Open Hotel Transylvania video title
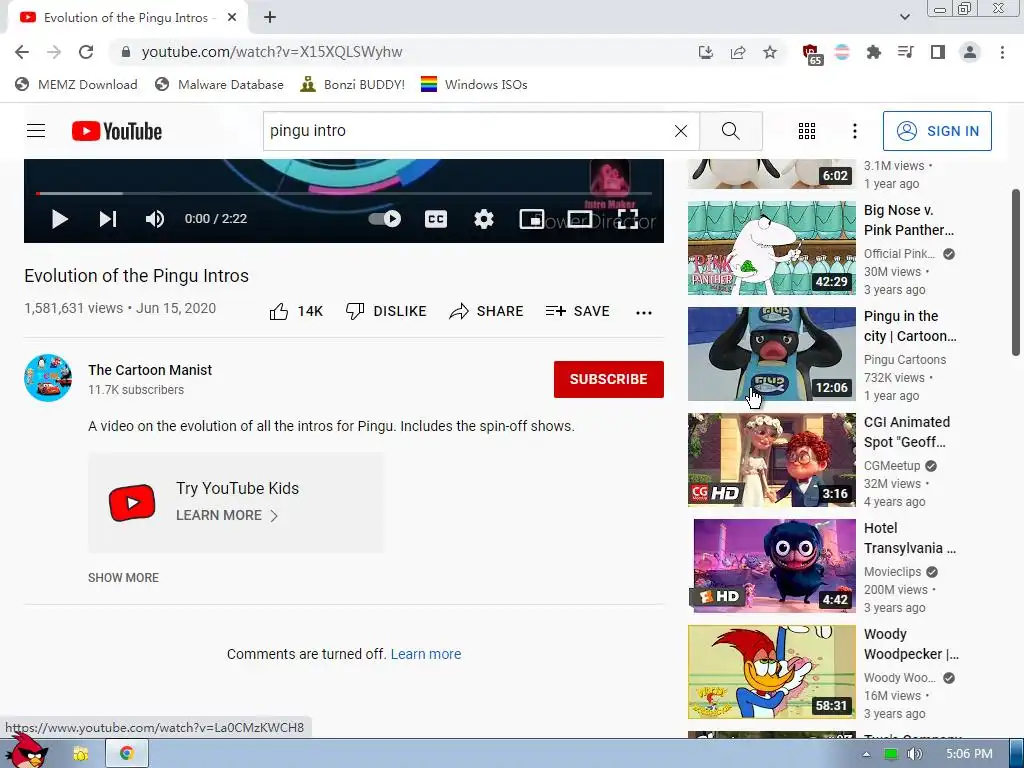Viewport: 1024px width, 768px height. 910,538
